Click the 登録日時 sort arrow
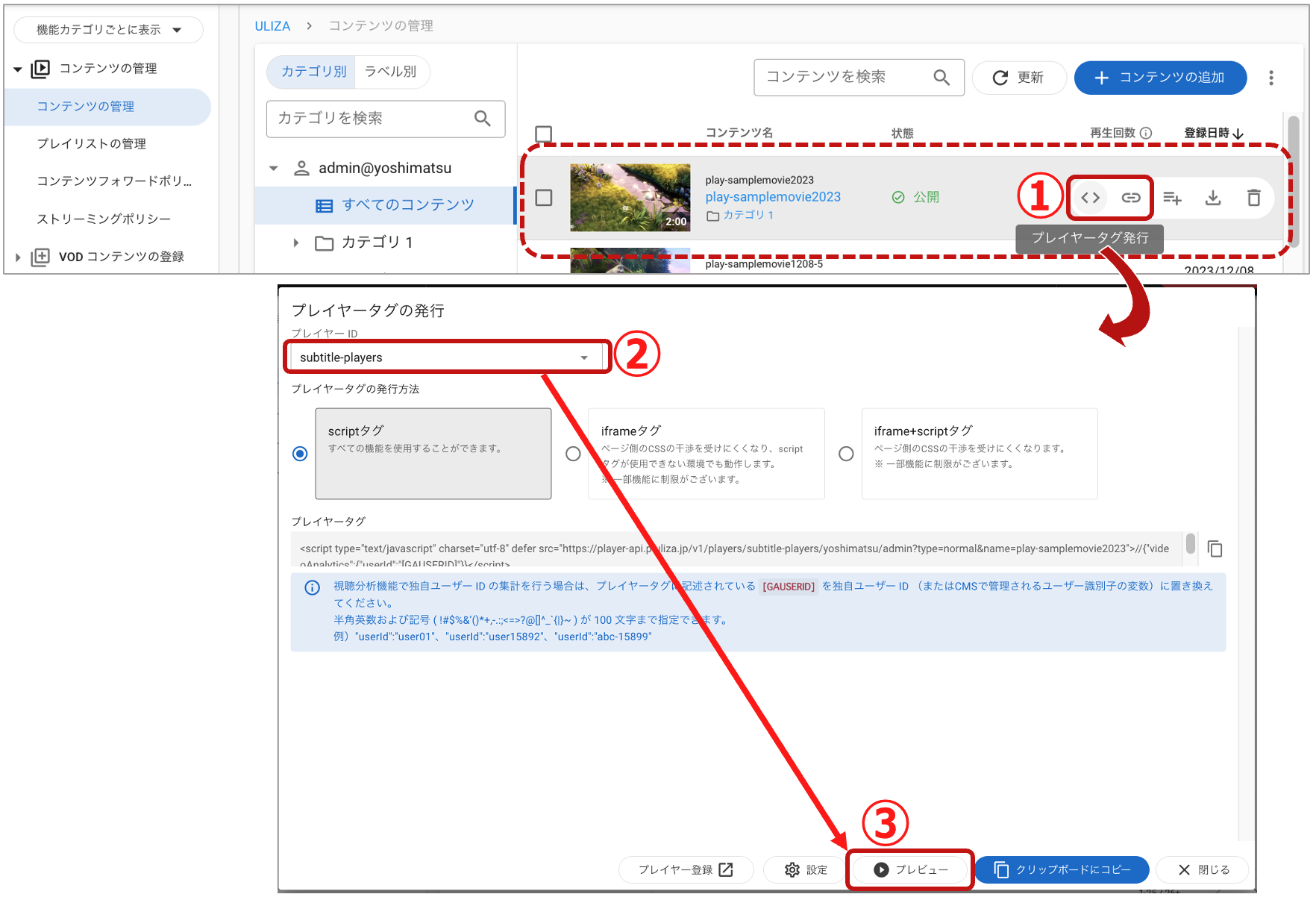1316x900 pixels. [1238, 134]
